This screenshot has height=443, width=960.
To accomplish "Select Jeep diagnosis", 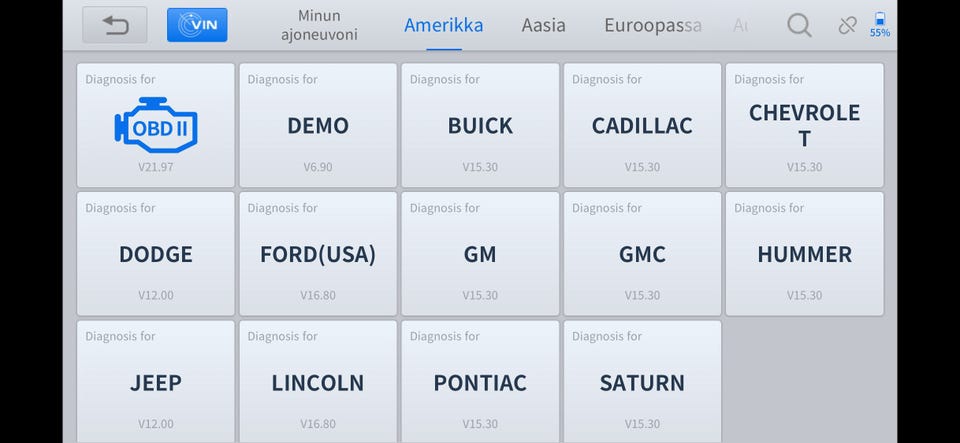I will [x=156, y=382].
